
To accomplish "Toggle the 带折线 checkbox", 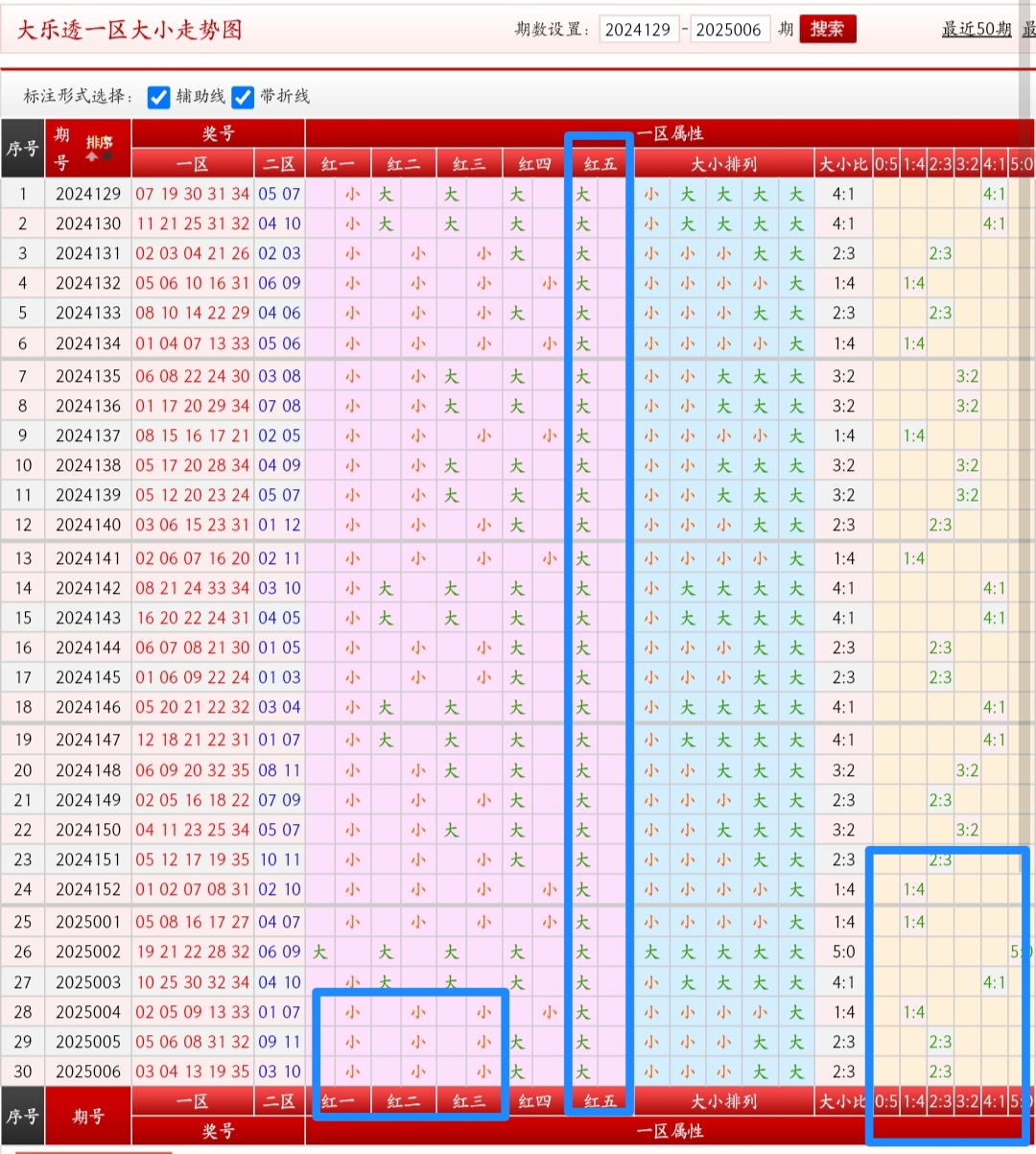I will pyautogui.click(x=243, y=97).
